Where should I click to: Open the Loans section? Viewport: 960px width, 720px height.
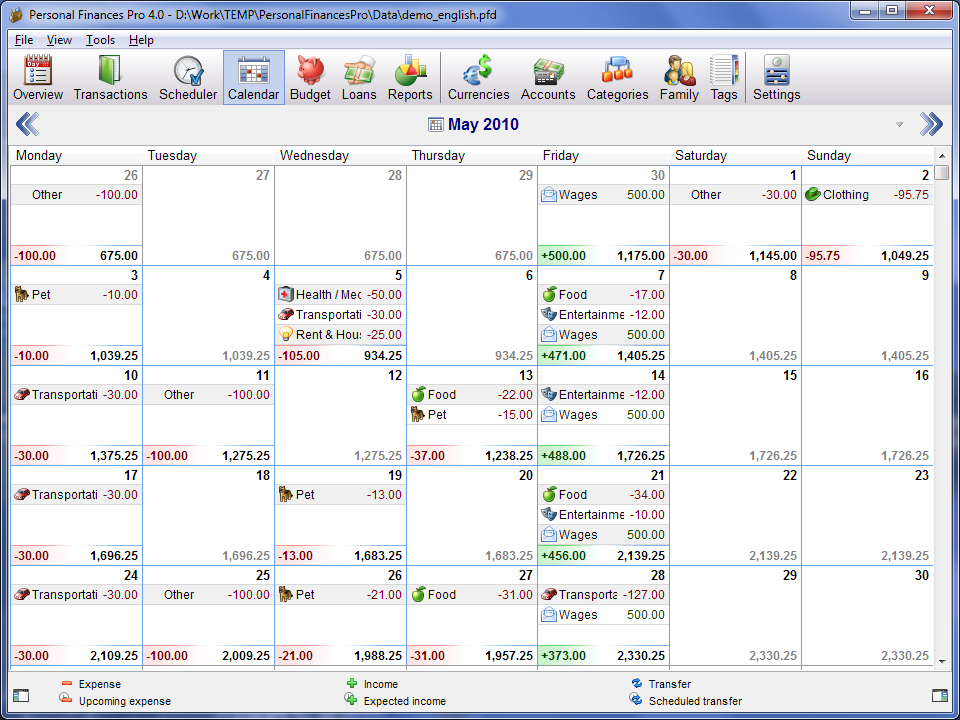[x=359, y=78]
